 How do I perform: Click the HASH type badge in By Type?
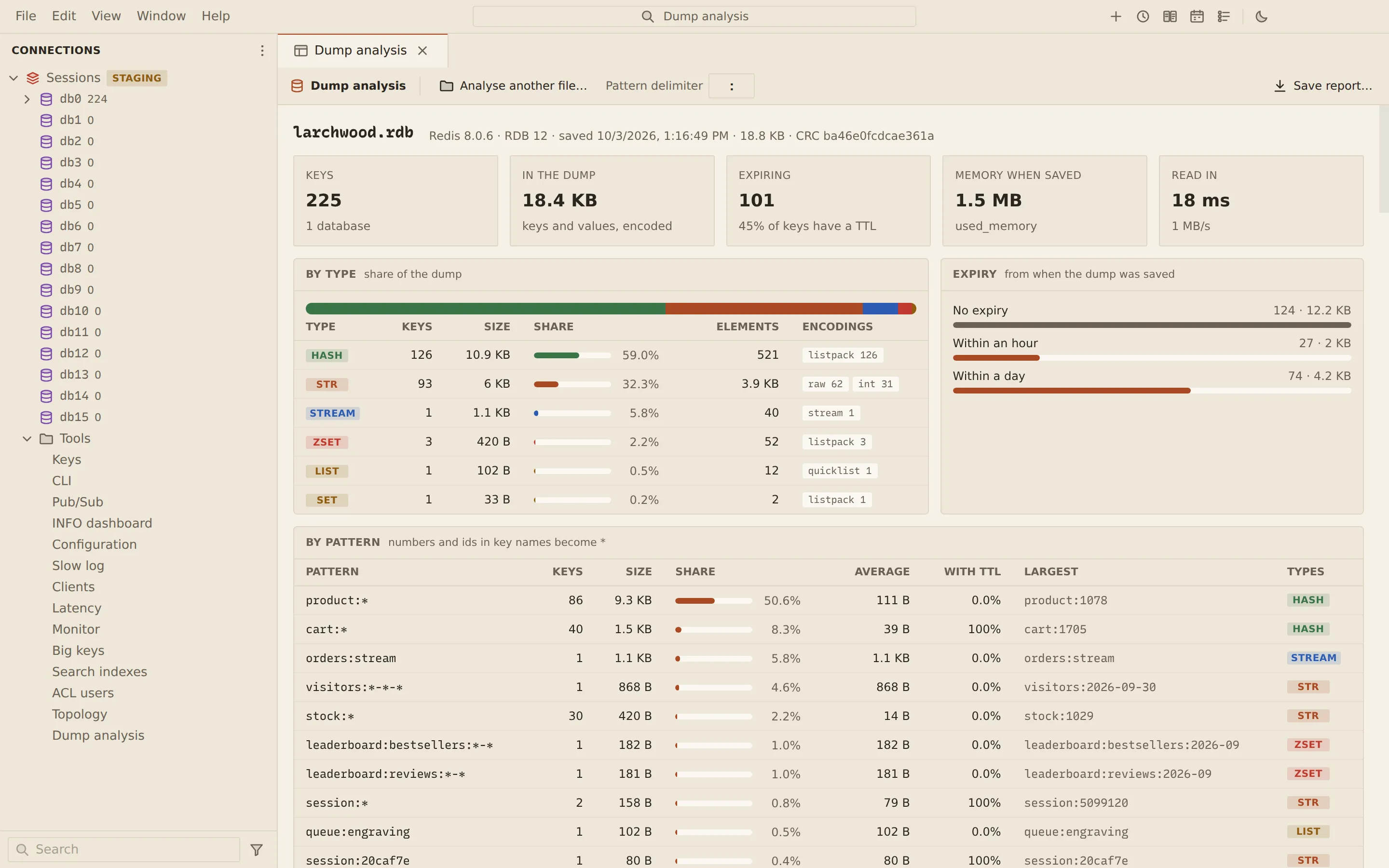click(x=327, y=355)
